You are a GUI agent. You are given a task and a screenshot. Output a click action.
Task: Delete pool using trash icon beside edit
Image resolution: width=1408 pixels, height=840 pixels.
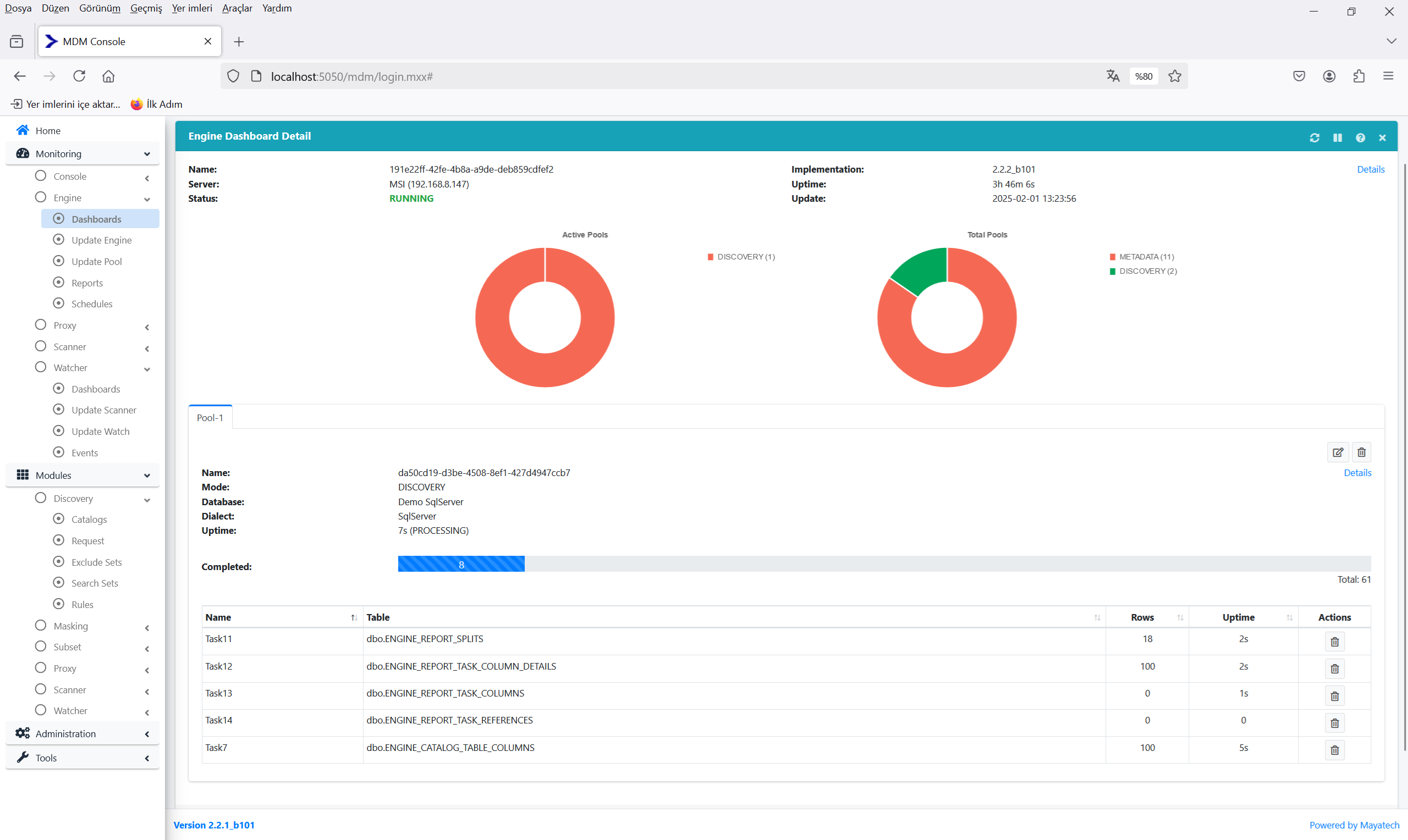(1361, 452)
